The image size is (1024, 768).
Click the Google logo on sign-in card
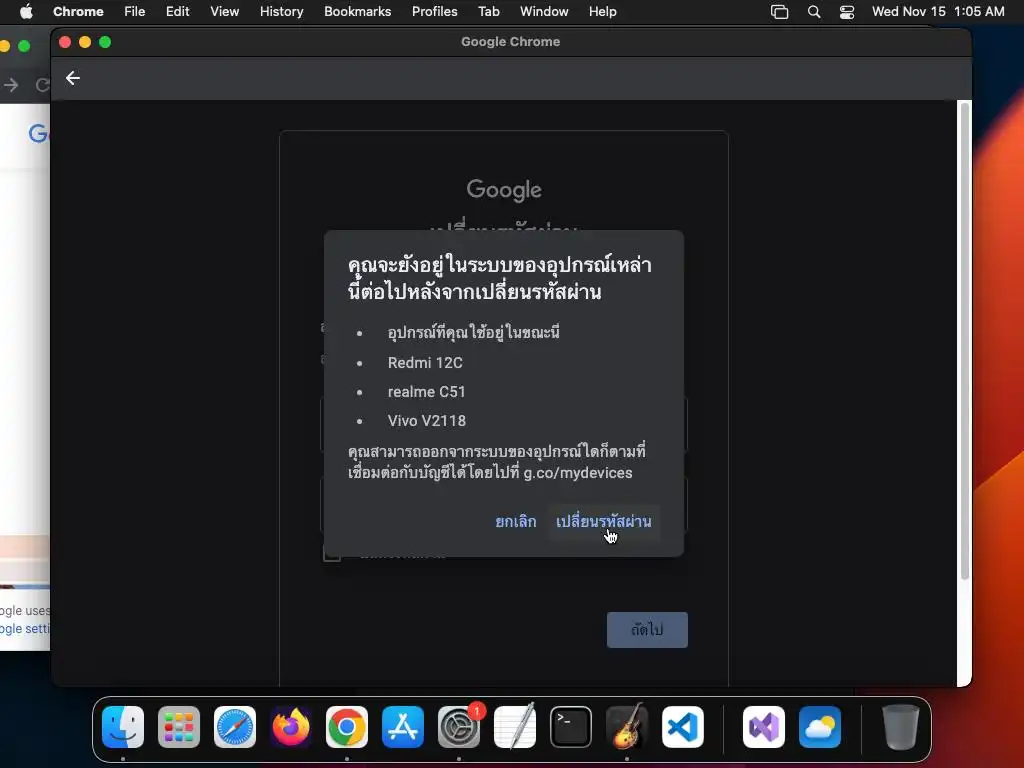[x=504, y=190]
